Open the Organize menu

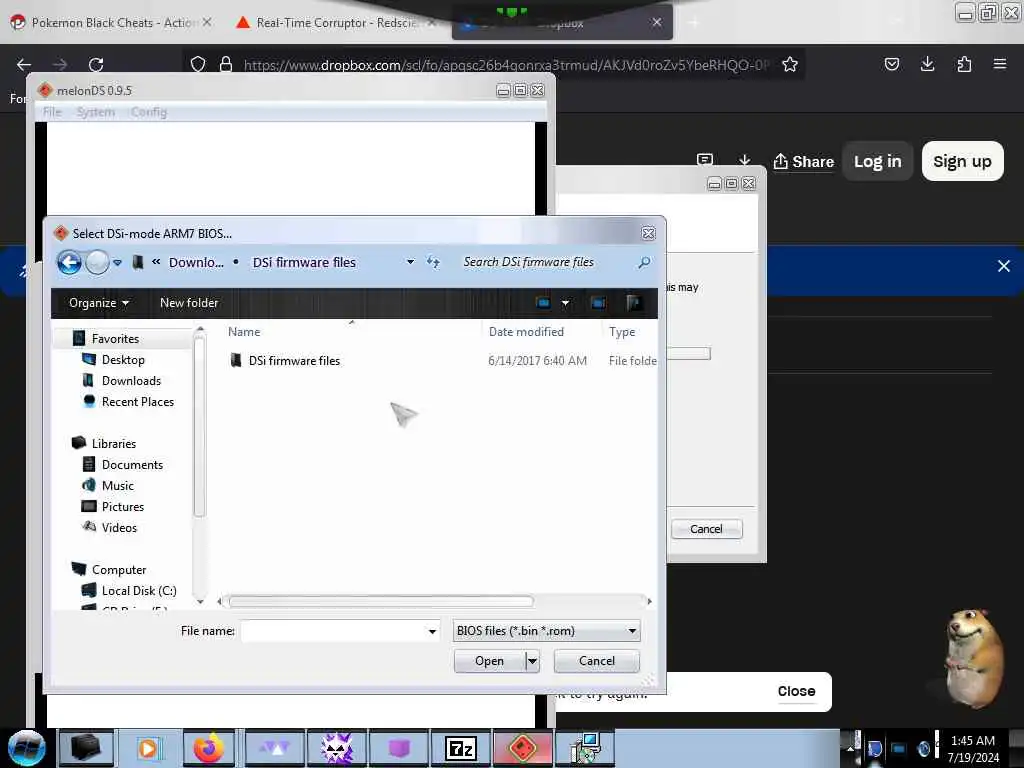(99, 303)
